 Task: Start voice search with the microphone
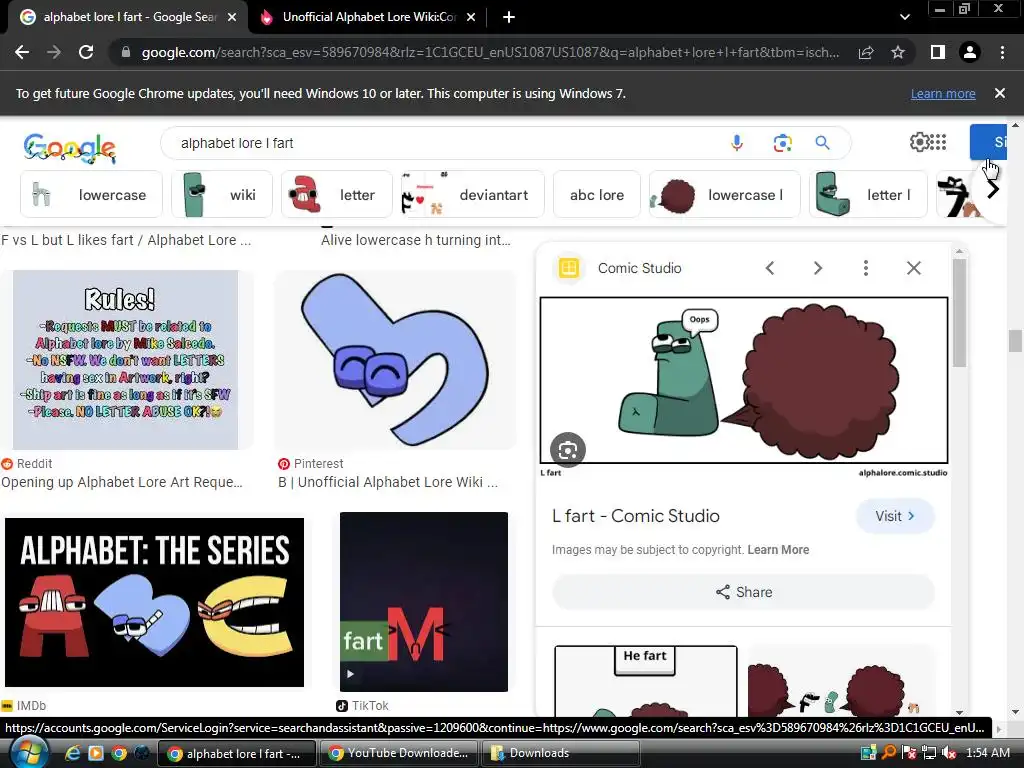tap(737, 142)
